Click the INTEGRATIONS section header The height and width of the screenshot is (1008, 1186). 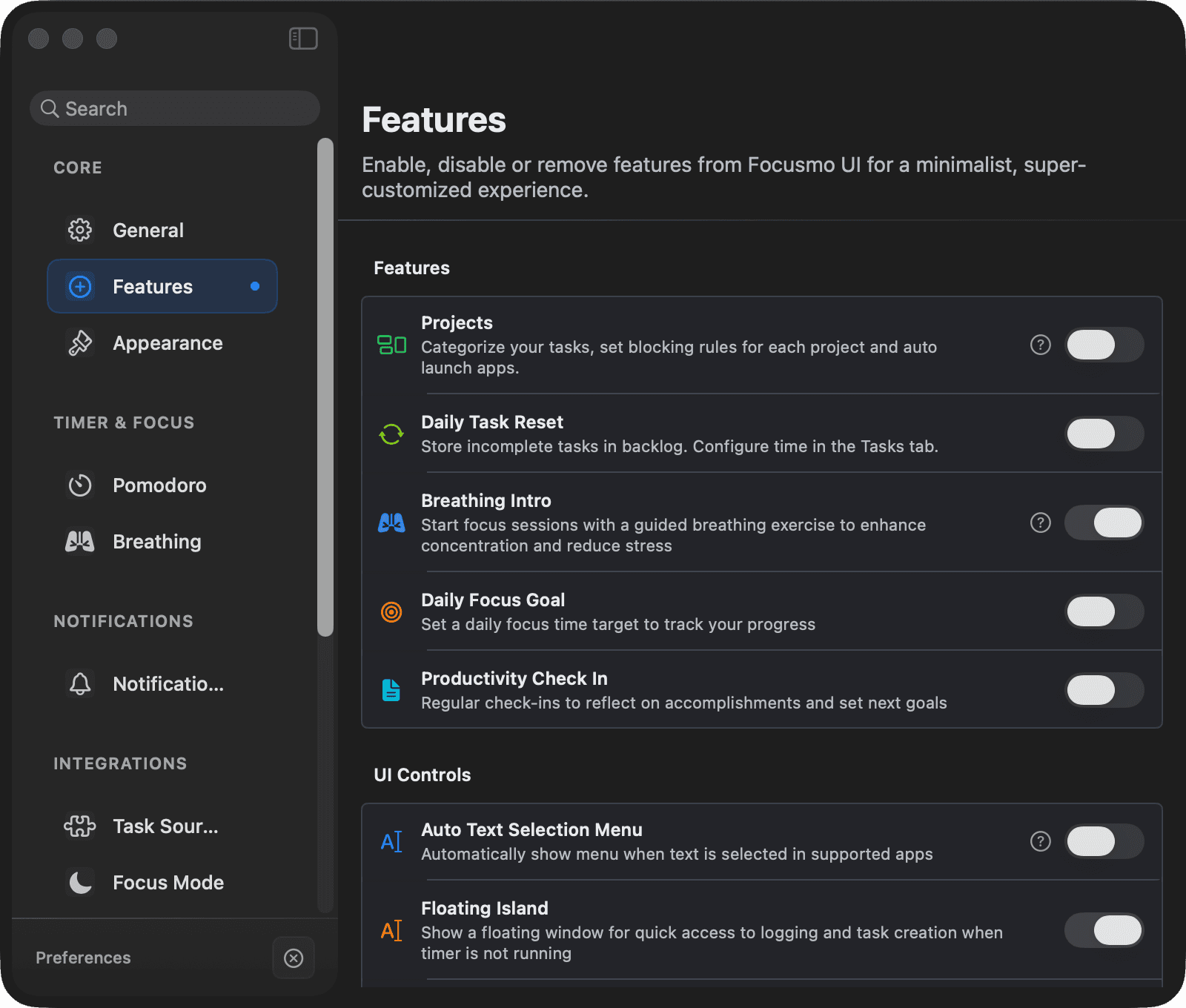pyautogui.click(x=120, y=763)
